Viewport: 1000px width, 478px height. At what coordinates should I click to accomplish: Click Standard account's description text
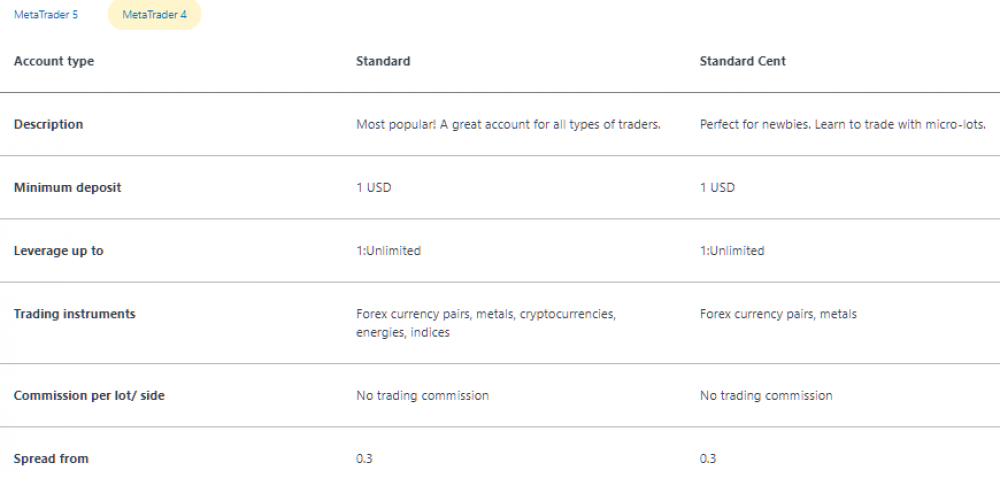(x=508, y=124)
